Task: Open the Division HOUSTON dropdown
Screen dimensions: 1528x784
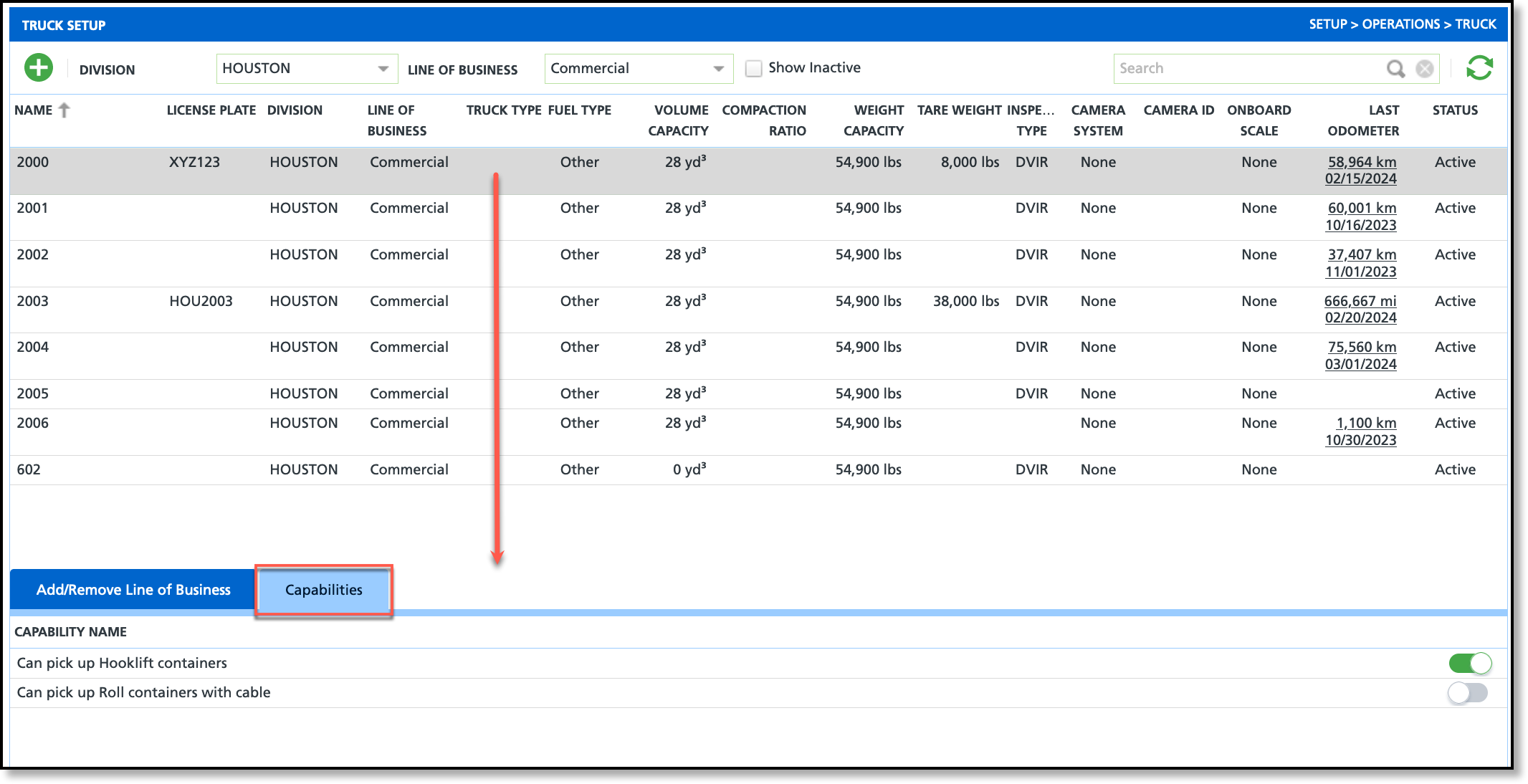Action: pos(307,68)
